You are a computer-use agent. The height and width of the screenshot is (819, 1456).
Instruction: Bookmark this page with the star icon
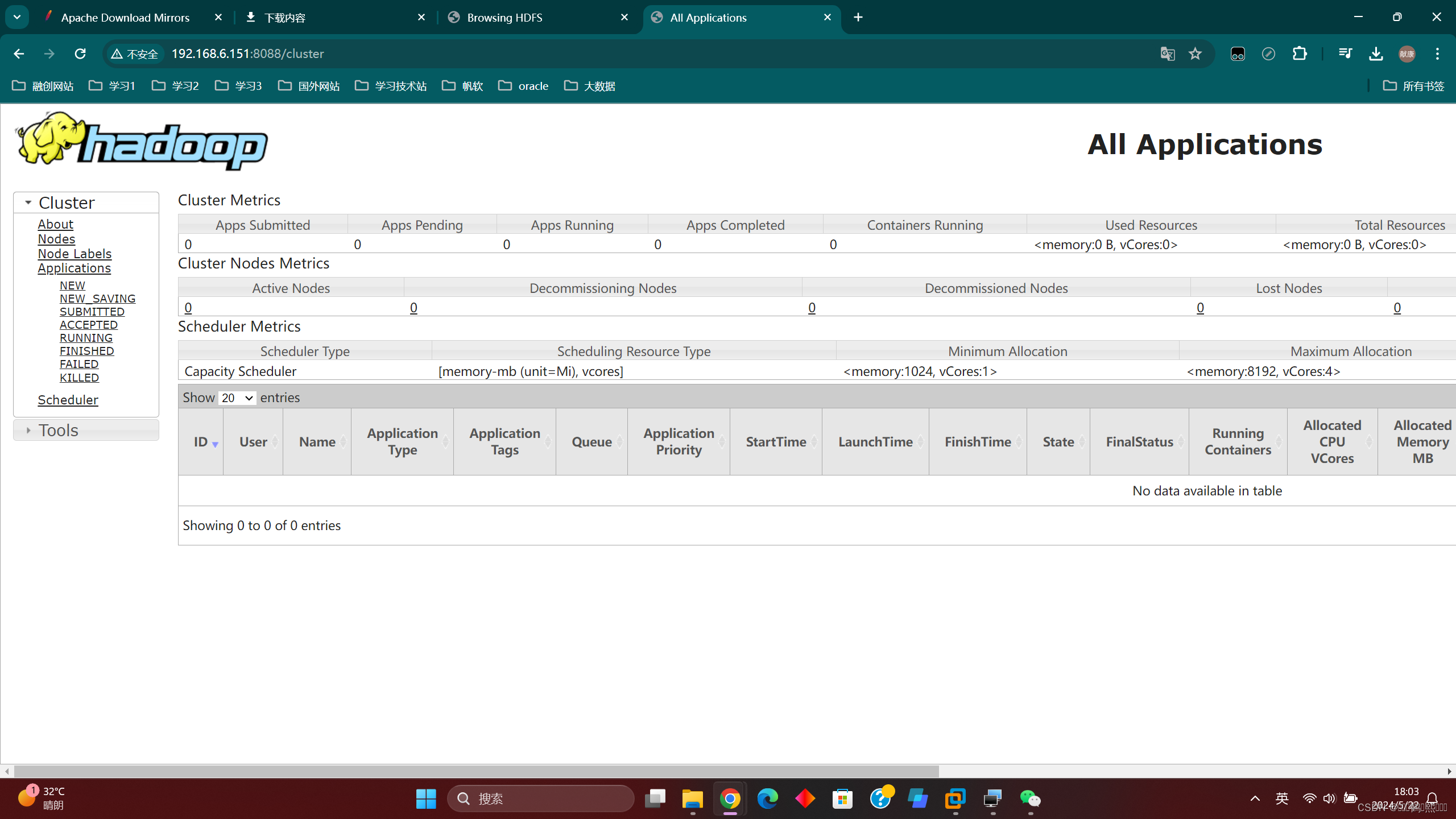point(1195,53)
